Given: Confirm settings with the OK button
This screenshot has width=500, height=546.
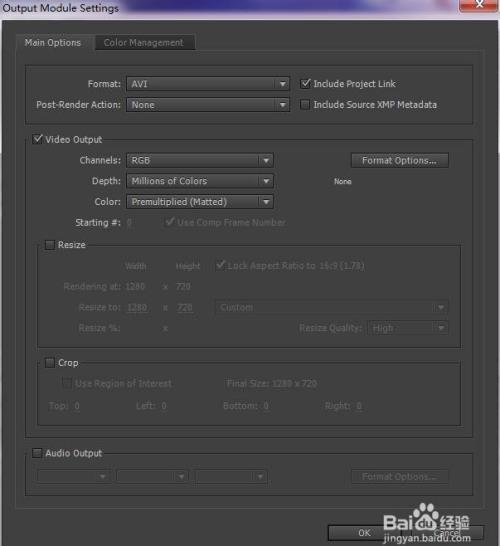Looking at the screenshot, I should tap(364, 533).
